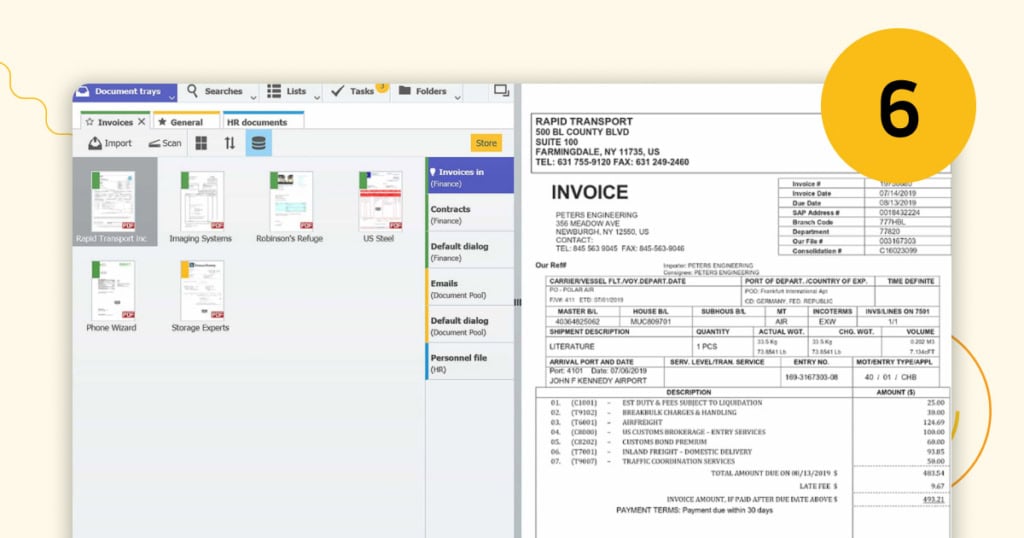Close the Invoices tray tab
The height and width of the screenshot is (538, 1024).
pos(141,122)
